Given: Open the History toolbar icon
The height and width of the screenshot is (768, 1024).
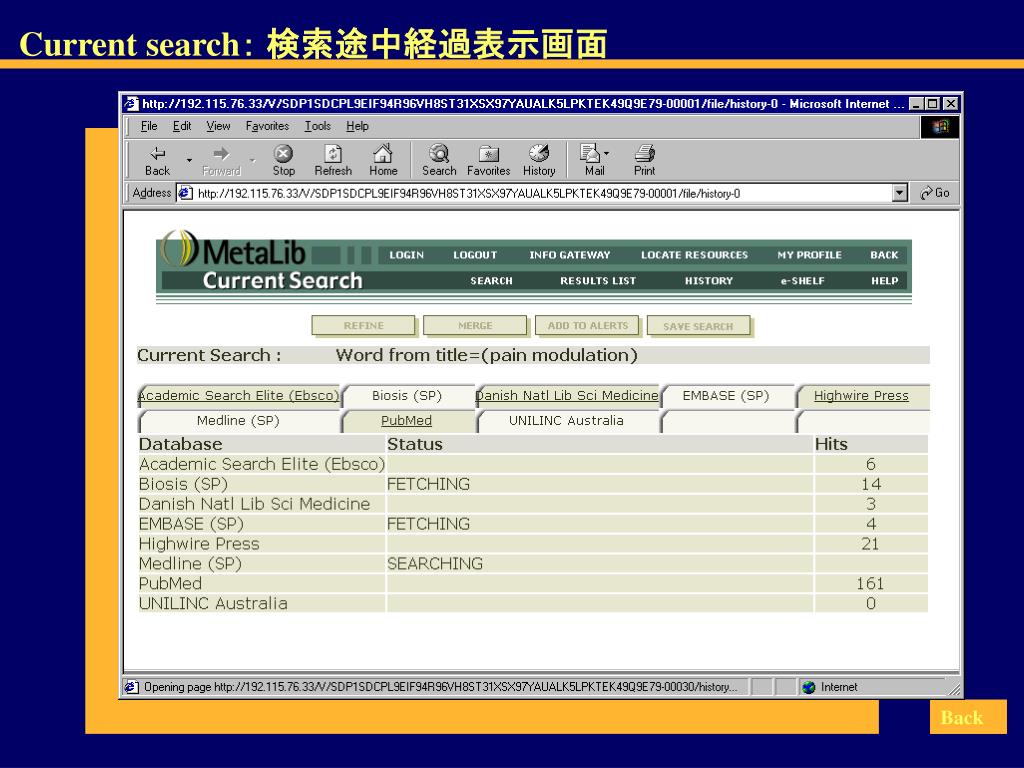Looking at the screenshot, I should pos(539,153).
